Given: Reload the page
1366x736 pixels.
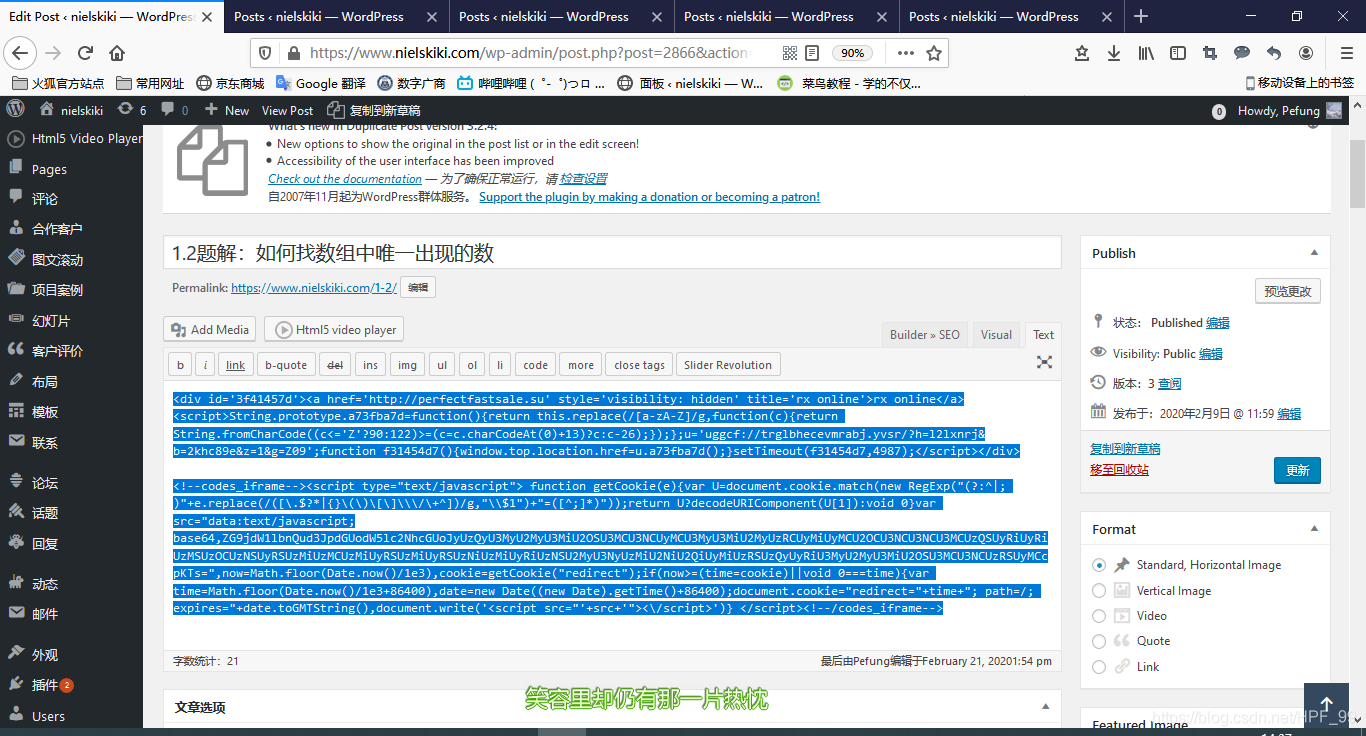Looking at the screenshot, I should tap(85, 53).
